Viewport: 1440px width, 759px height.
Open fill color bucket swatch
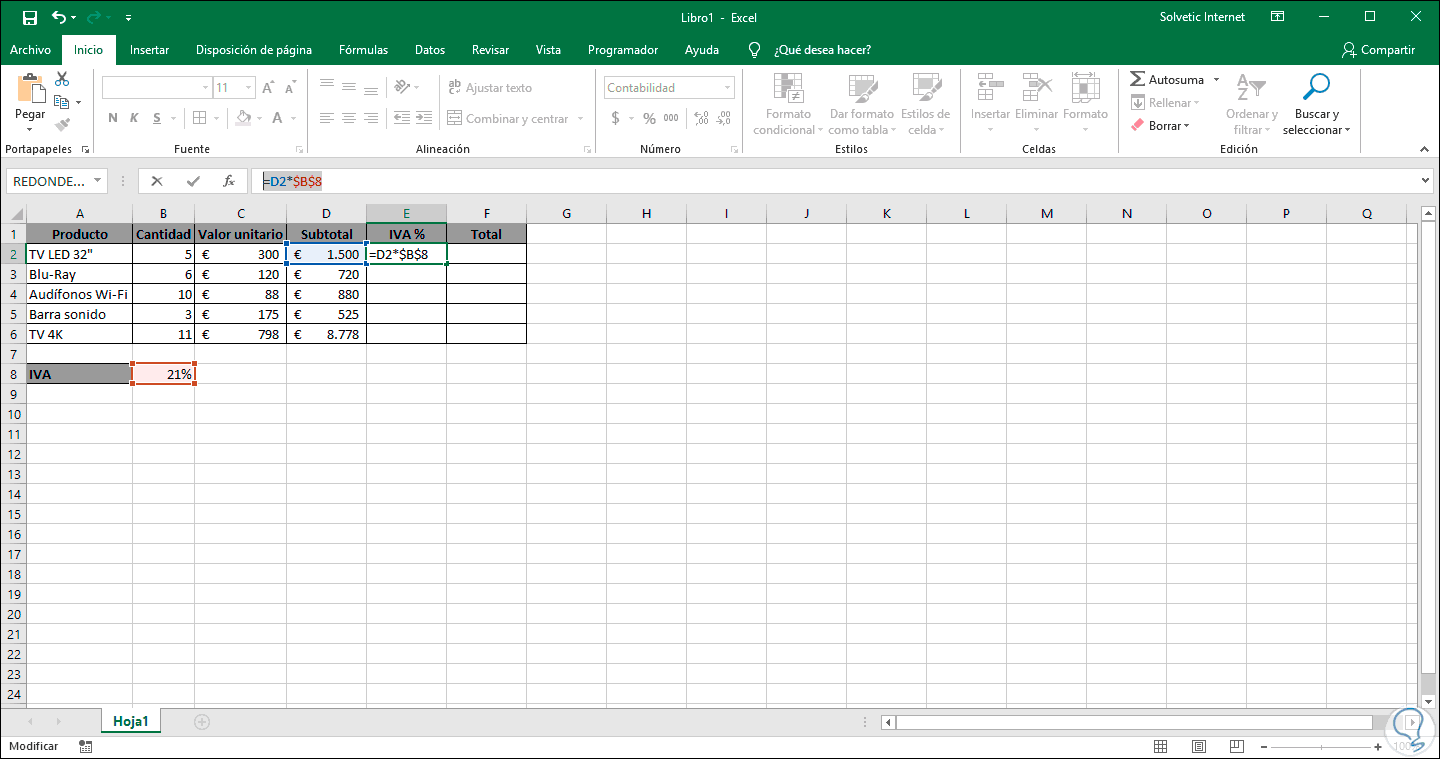coord(243,118)
